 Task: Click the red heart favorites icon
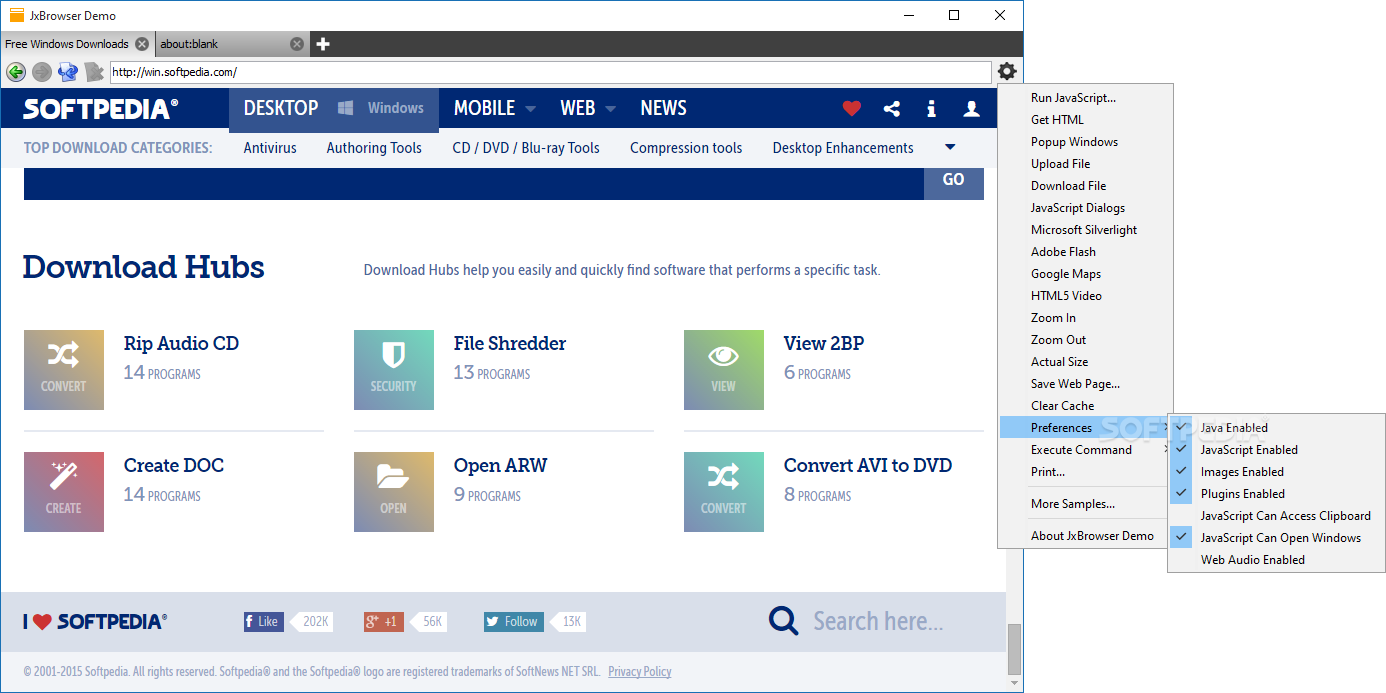tap(852, 109)
